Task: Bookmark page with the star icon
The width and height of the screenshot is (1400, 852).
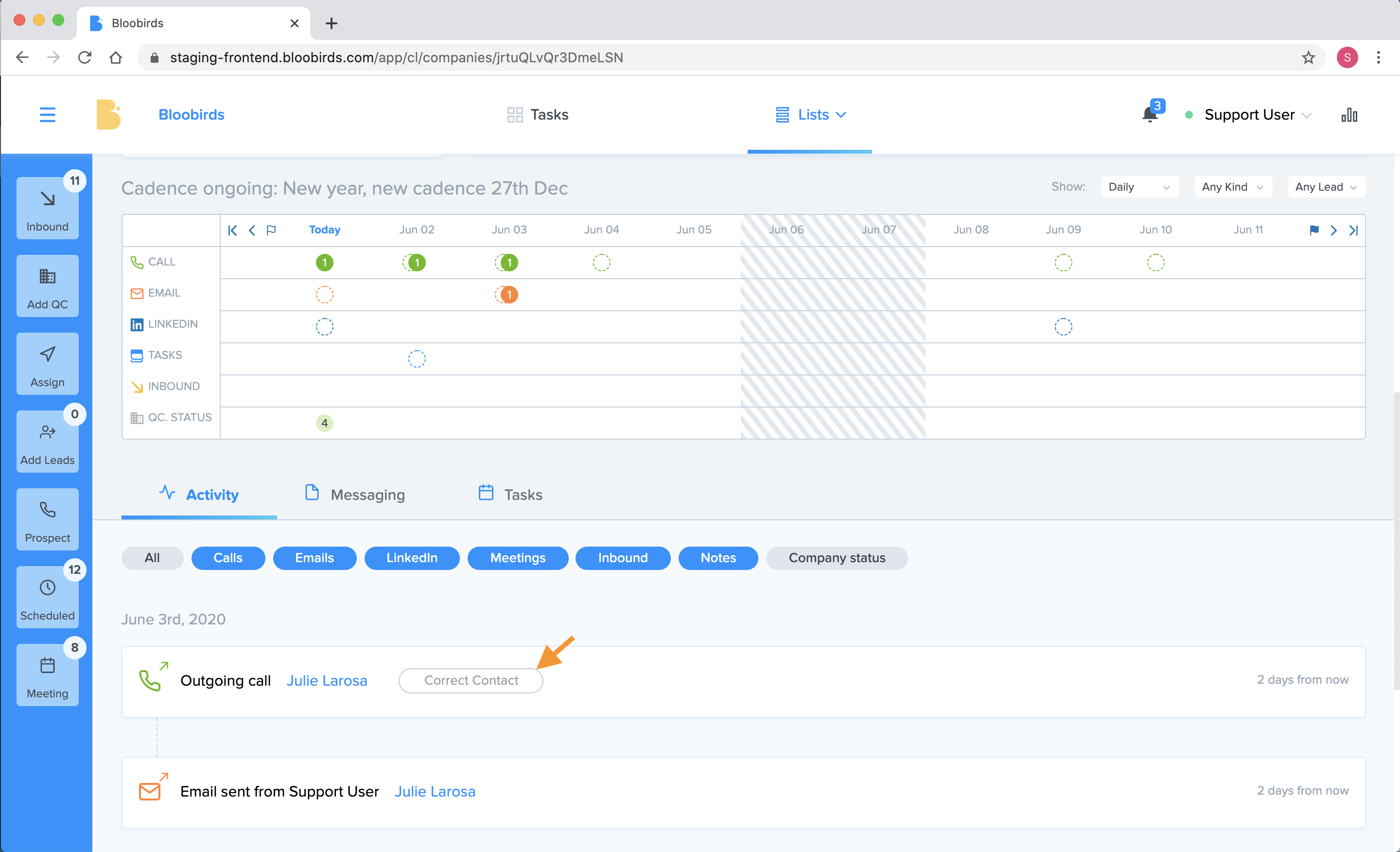Action: (x=1308, y=57)
